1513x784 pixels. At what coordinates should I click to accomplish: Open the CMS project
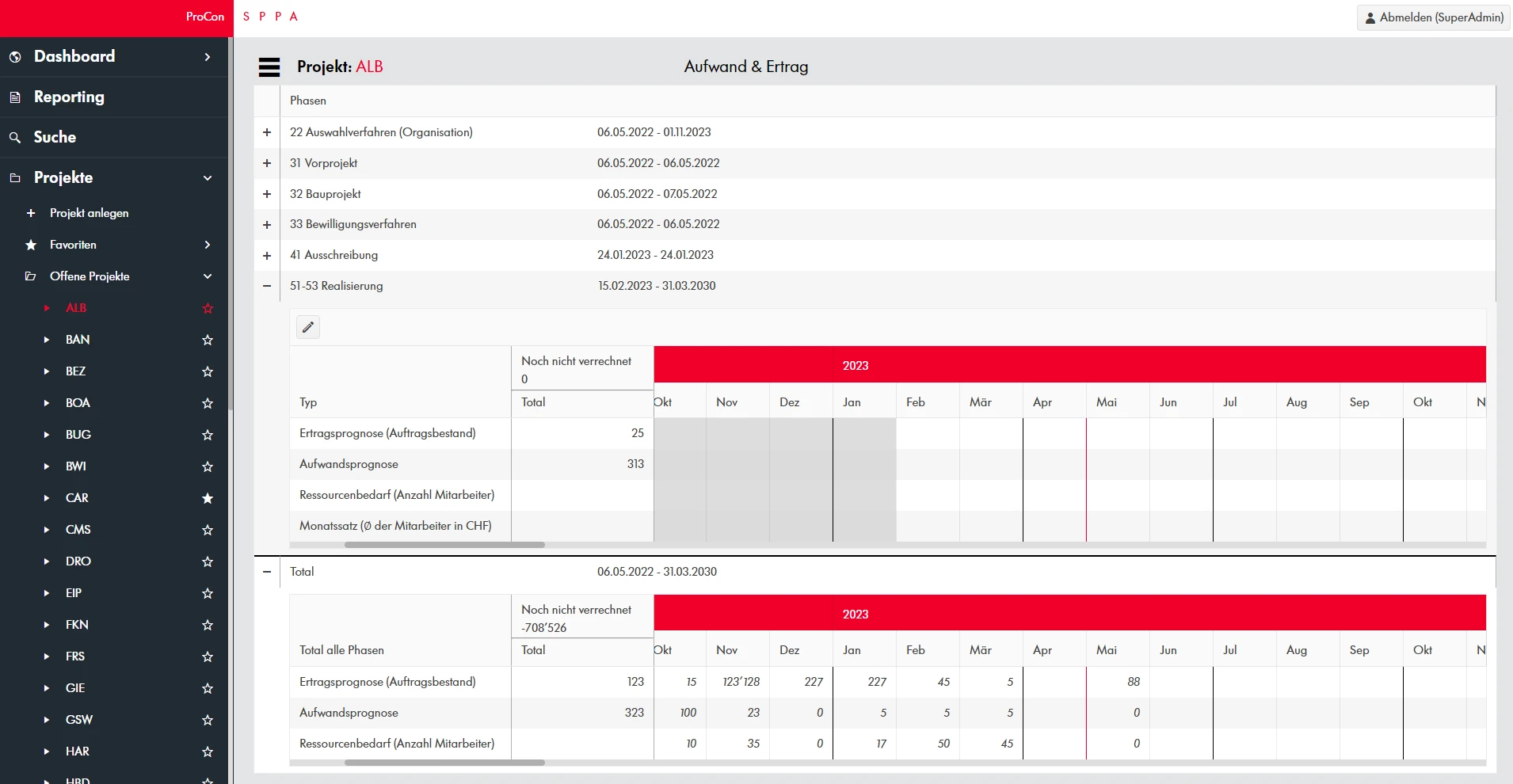[x=78, y=530]
